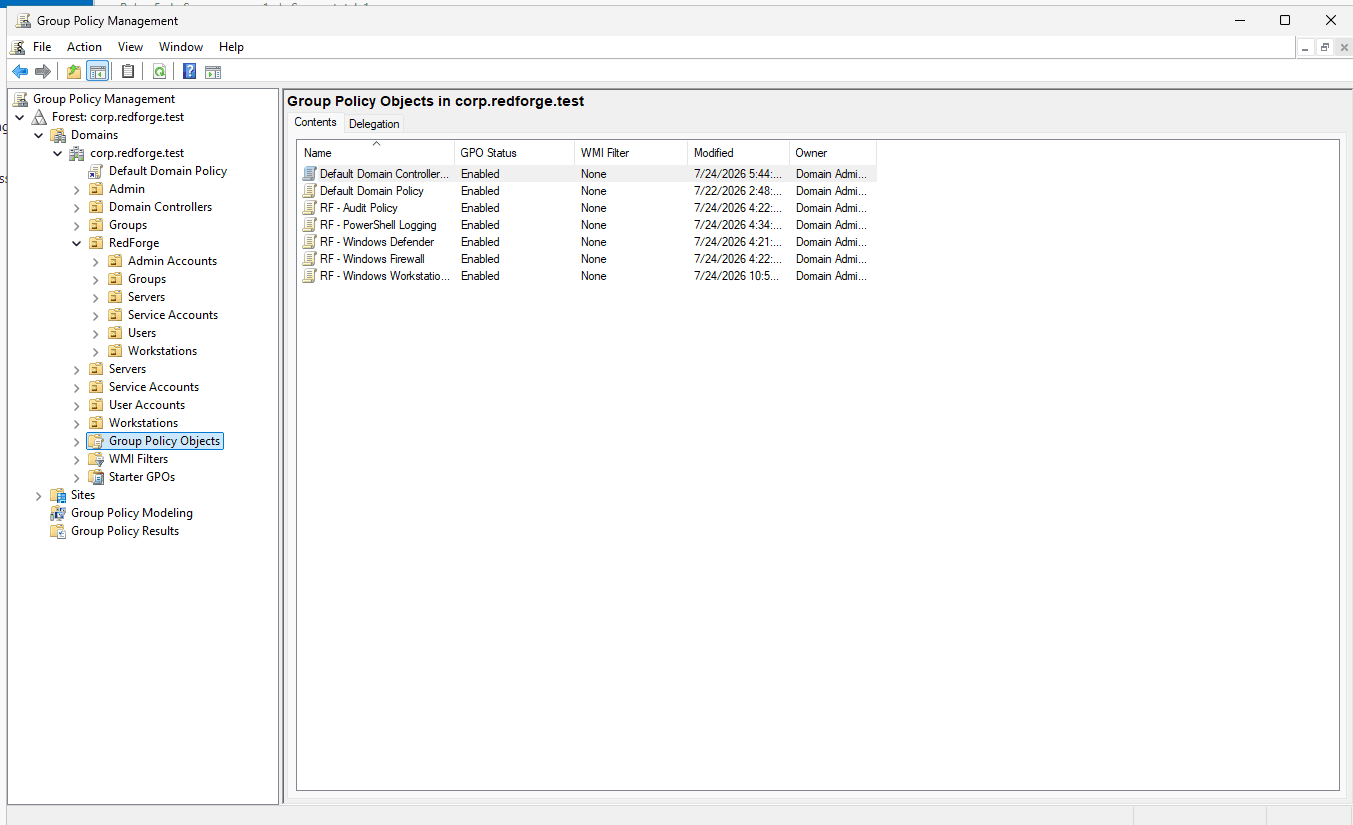Click Modified date of RF - PowerShell Logging
This screenshot has width=1353, height=825.
(738, 225)
